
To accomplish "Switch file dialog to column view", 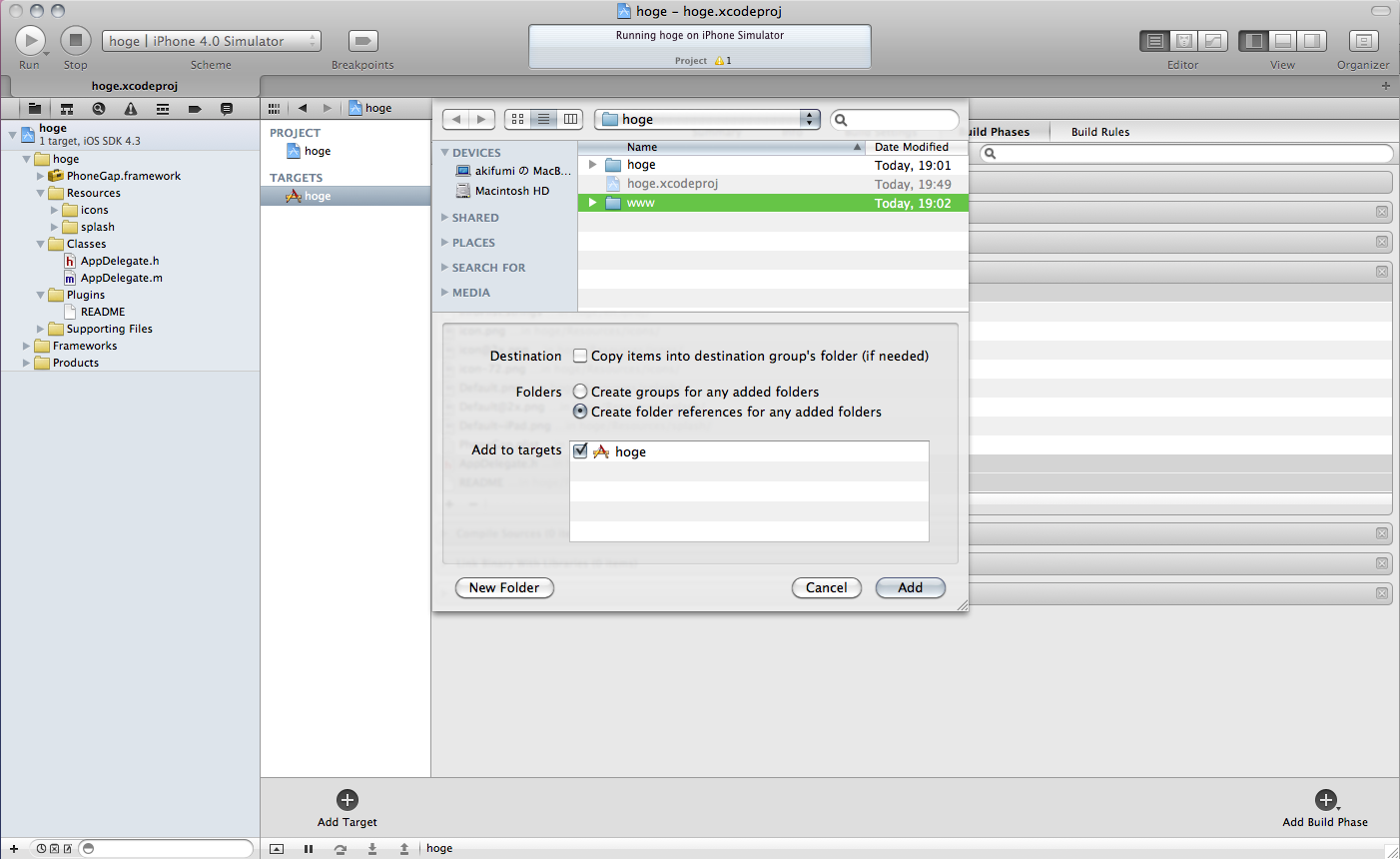I will (570, 119).
